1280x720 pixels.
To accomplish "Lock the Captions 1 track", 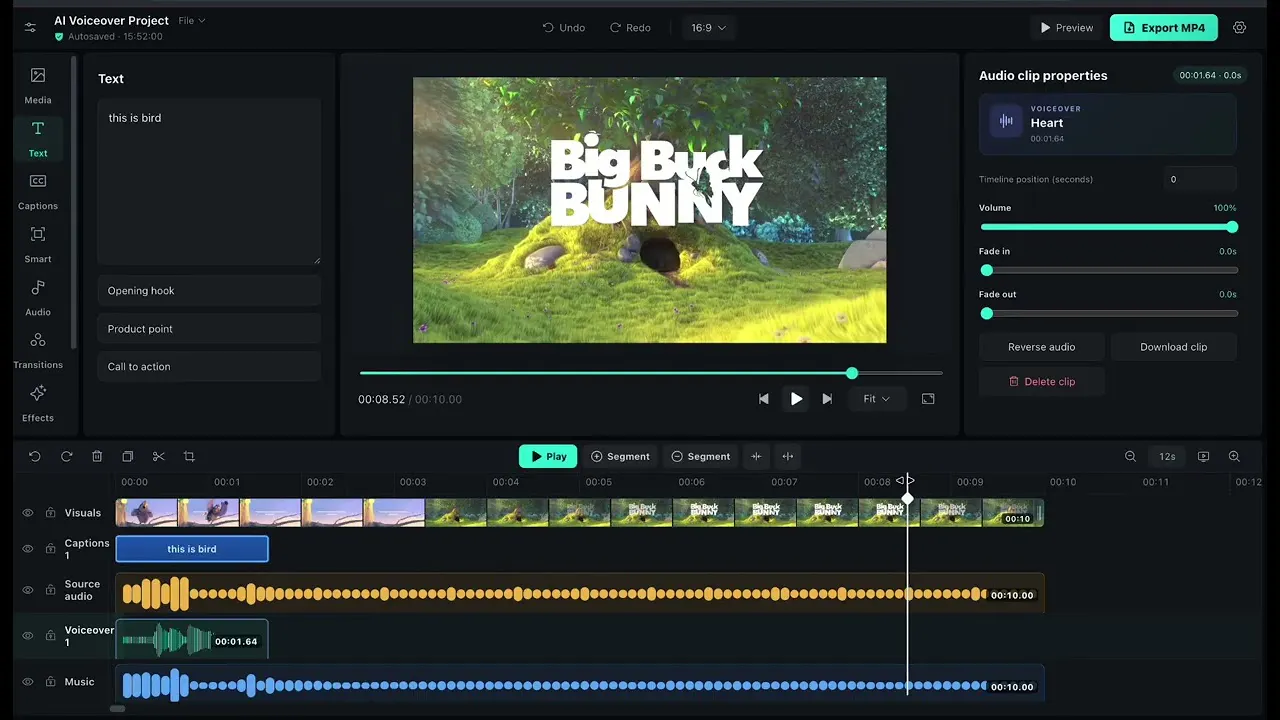I will click(50, 549).
